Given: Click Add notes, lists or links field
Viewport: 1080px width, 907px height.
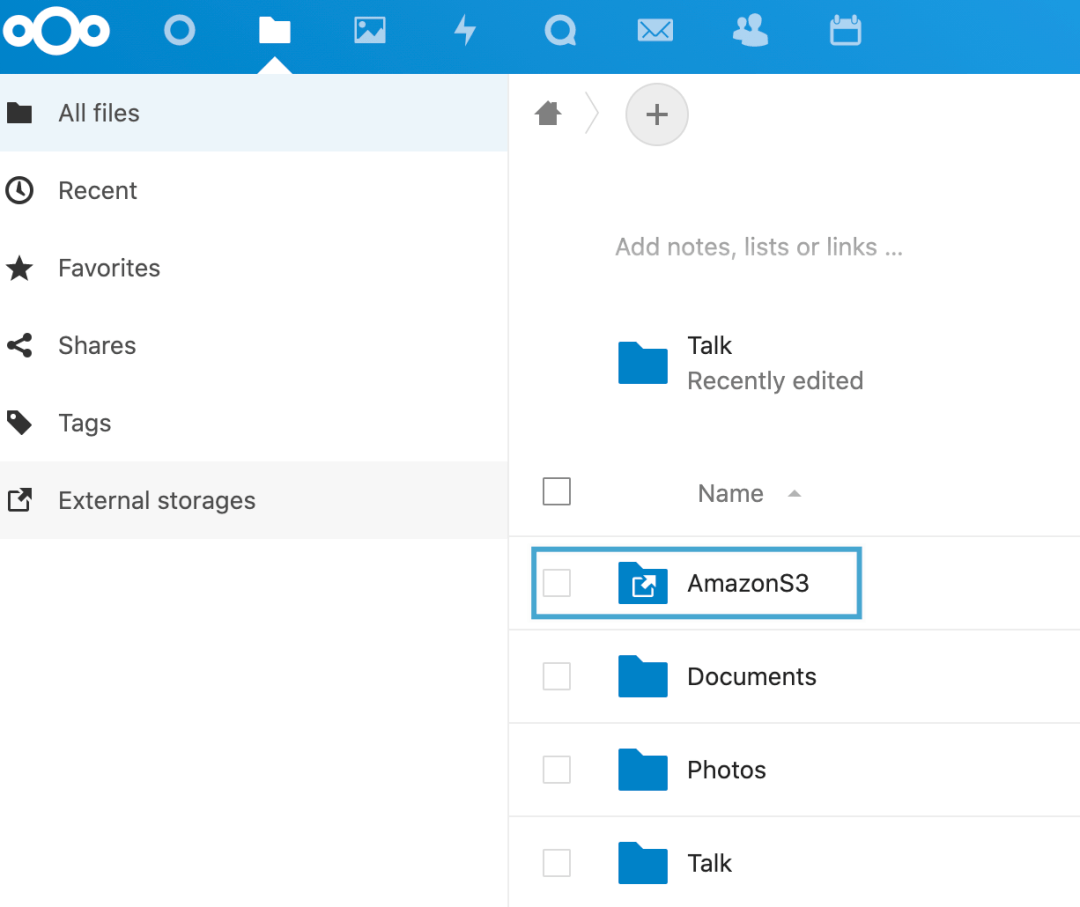Looking at the screenshot, I should click(x=758, y=247).
